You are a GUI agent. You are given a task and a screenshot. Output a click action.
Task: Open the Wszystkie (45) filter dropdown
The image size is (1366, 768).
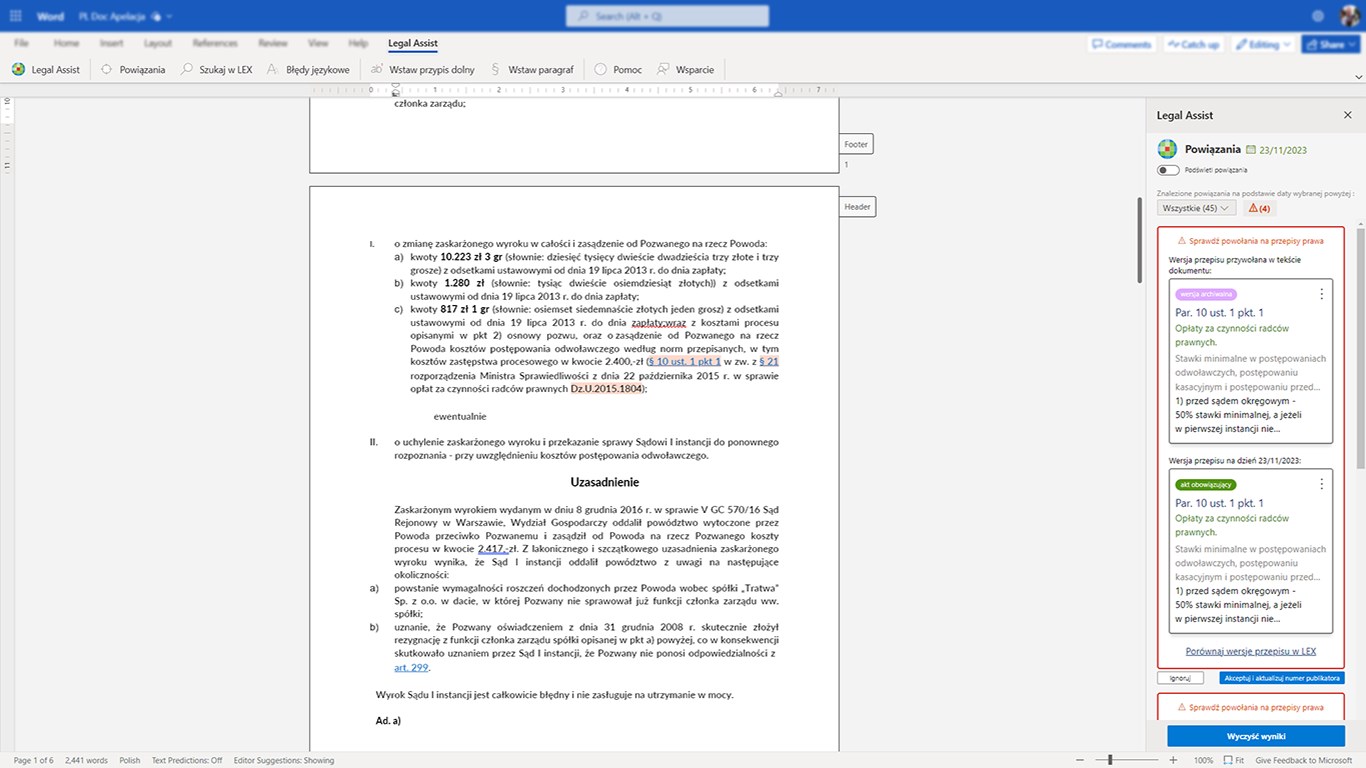click(1197, 208)
